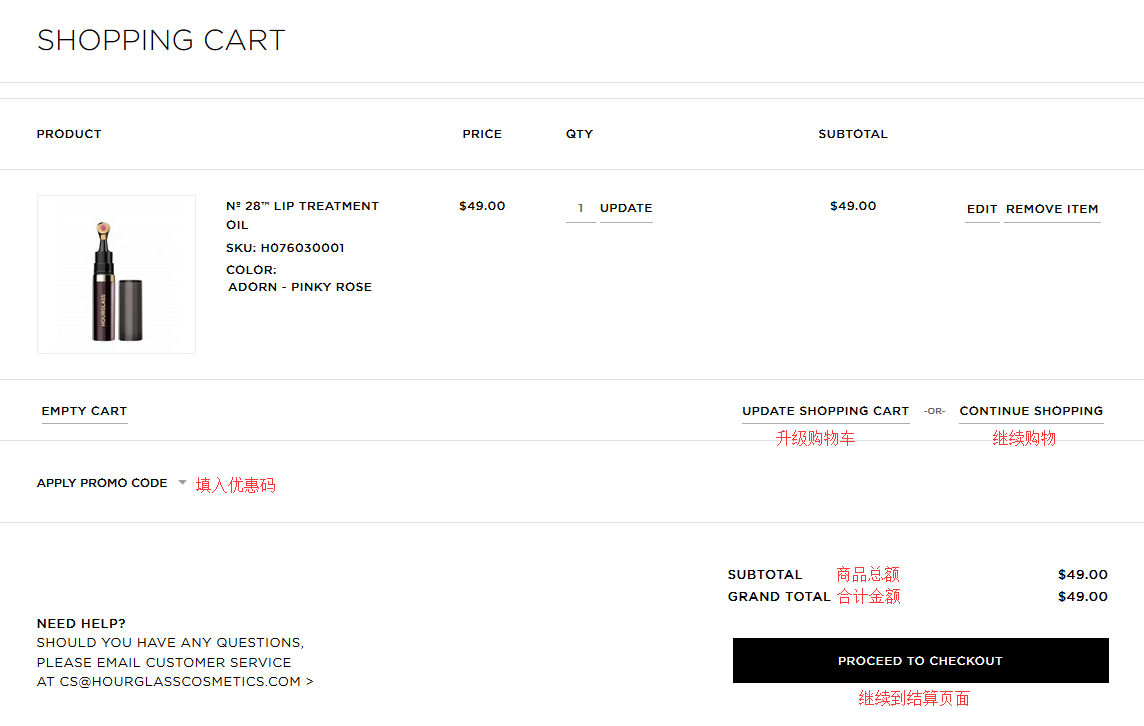Screen dimensions: 1144x726
Task: Proceed to checkout
Action: point(921,661)
